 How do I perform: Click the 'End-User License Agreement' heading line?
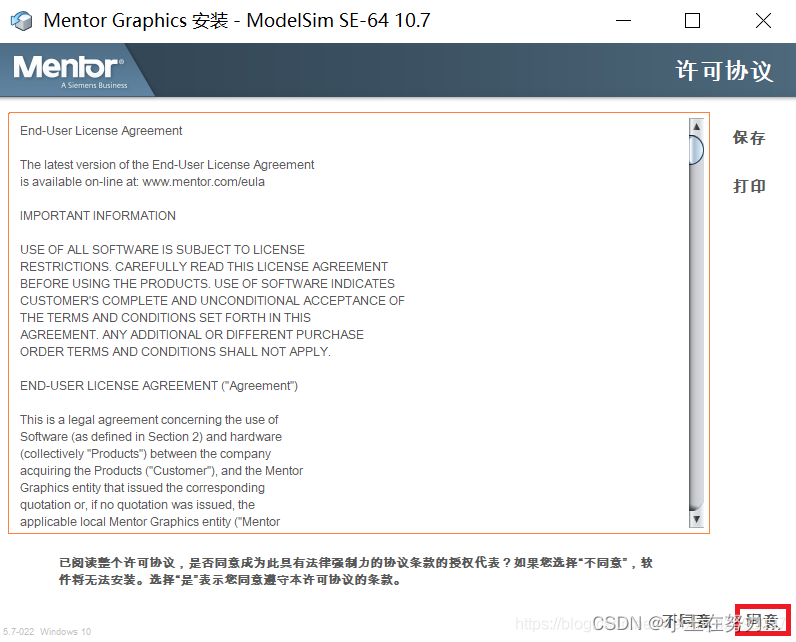101,131
